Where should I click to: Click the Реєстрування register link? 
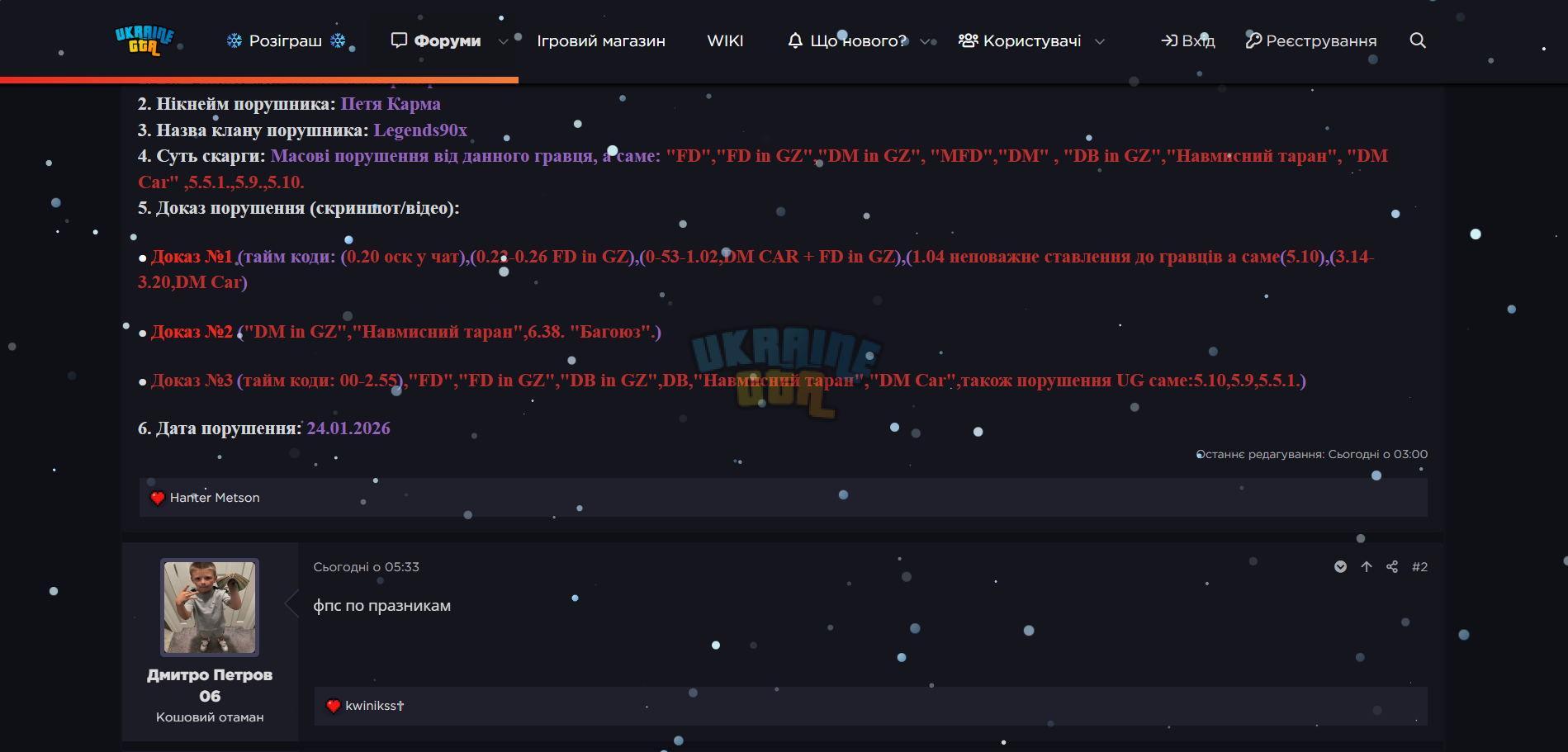tap(1311, 40)
